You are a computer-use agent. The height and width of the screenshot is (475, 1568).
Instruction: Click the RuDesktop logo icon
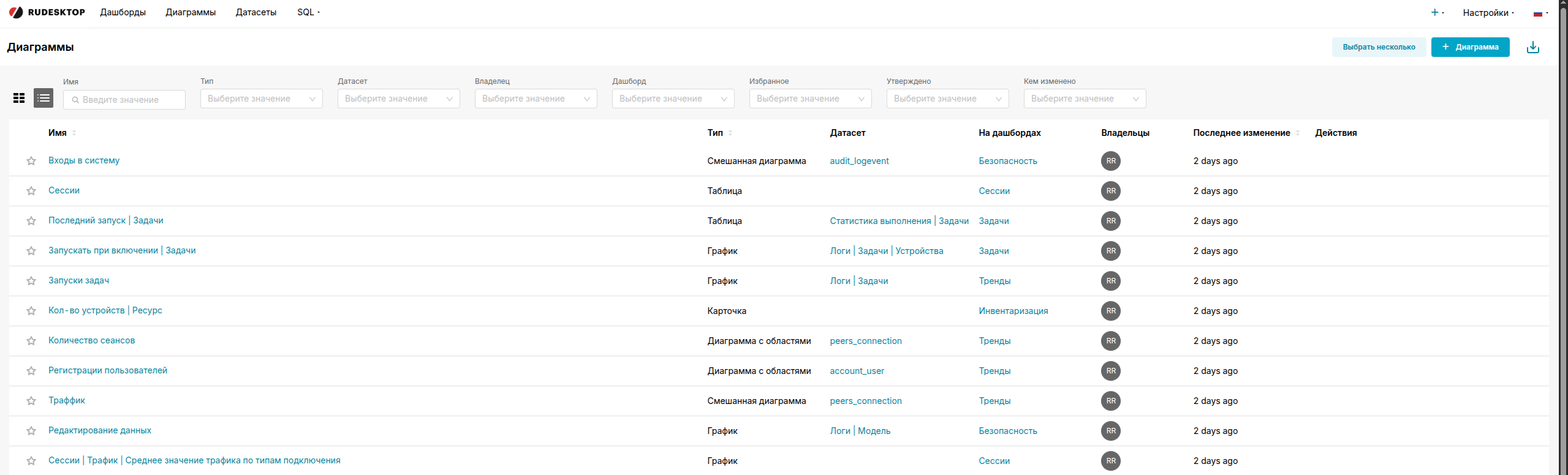tap(16, 12)
